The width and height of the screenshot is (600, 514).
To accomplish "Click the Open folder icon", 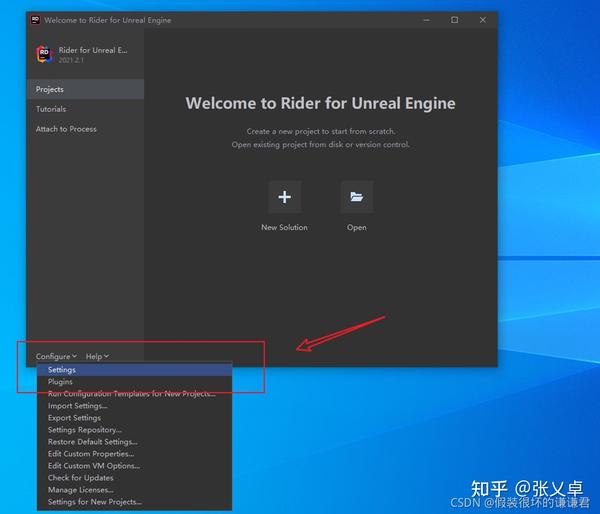I will tap(357, 197).
